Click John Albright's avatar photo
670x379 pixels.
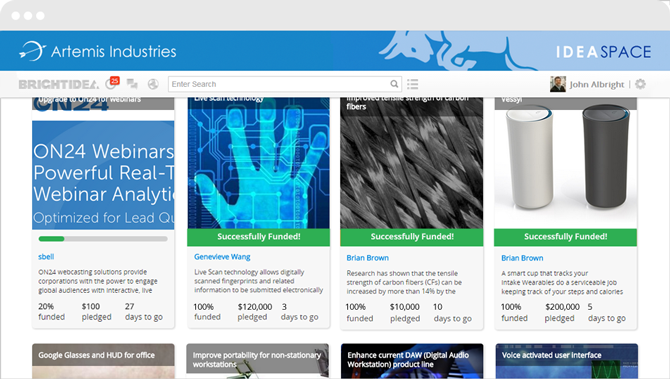click(x=558, y=84)
